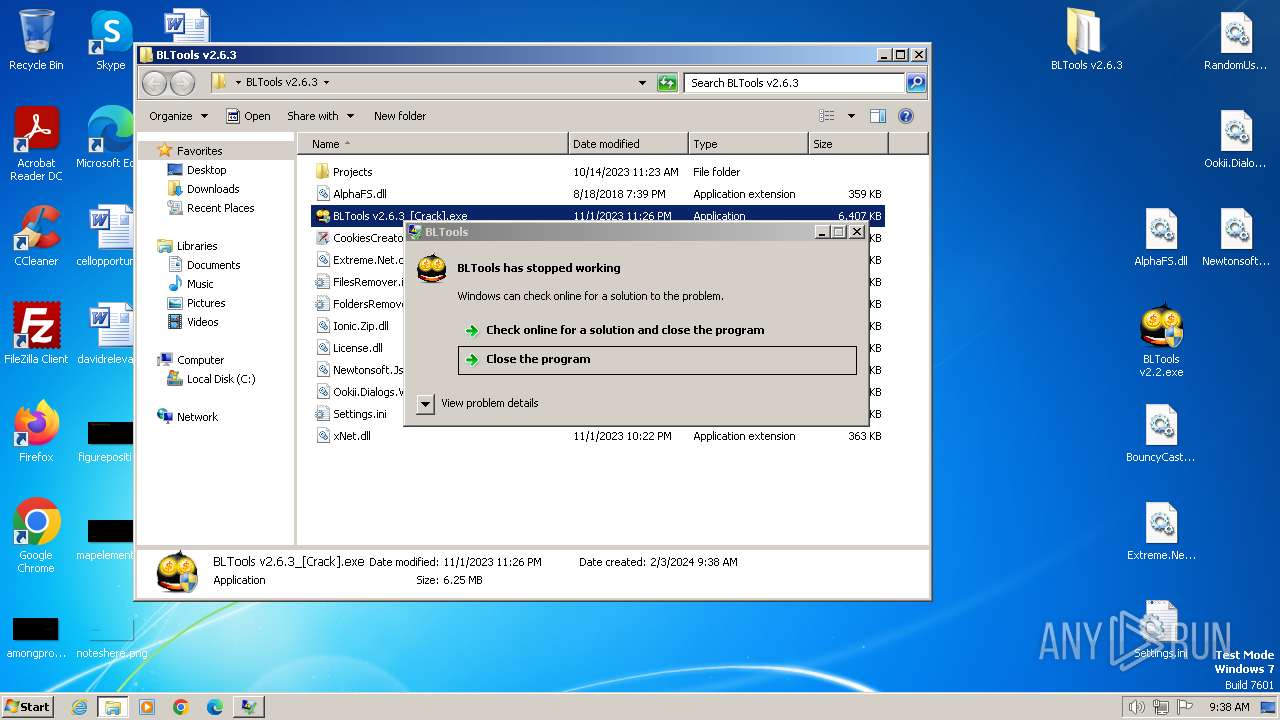Launch FileZilla Client desktop icon

tap(36, 333)
